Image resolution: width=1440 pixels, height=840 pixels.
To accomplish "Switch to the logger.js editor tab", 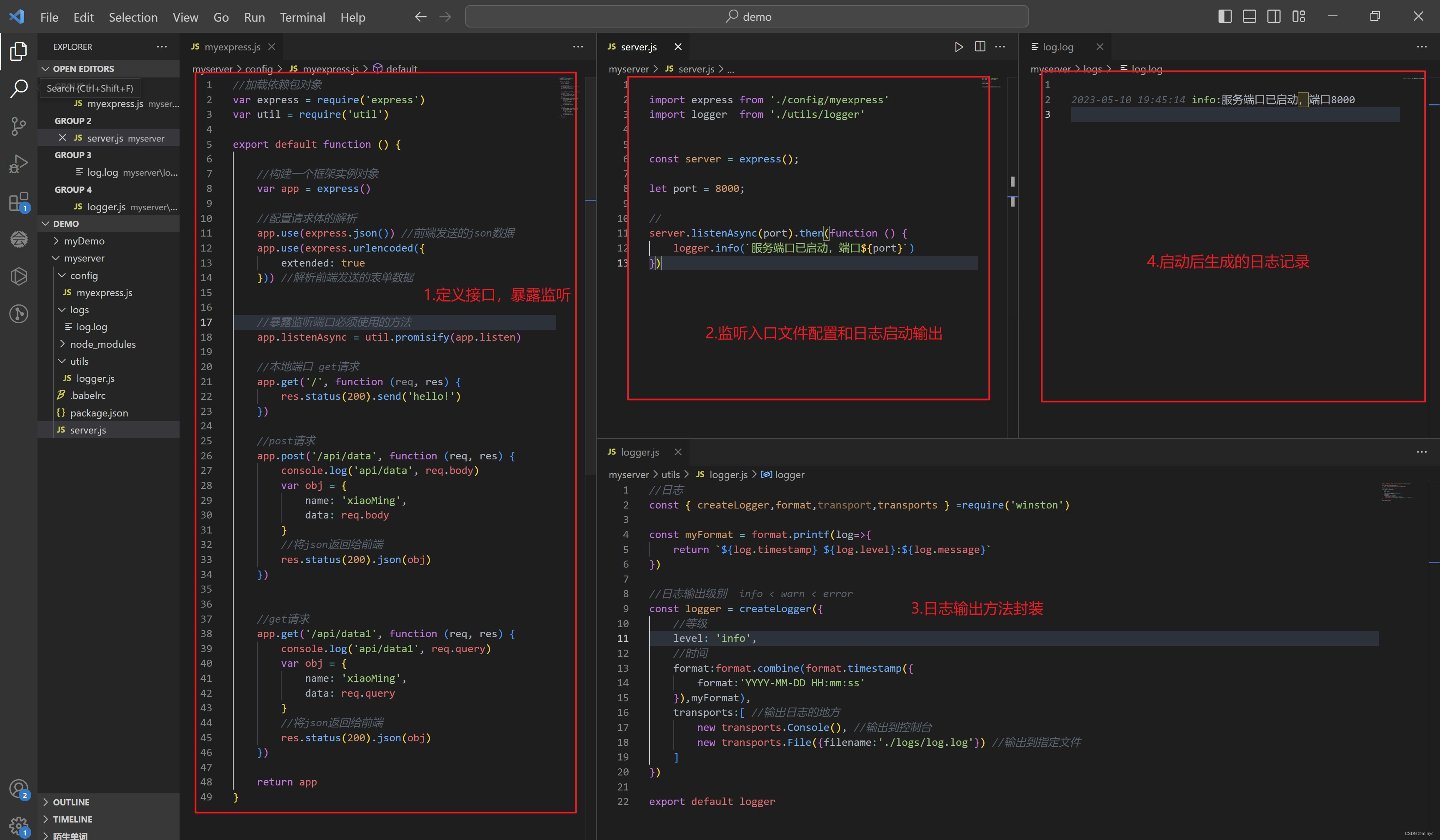I will coord(640,452).
